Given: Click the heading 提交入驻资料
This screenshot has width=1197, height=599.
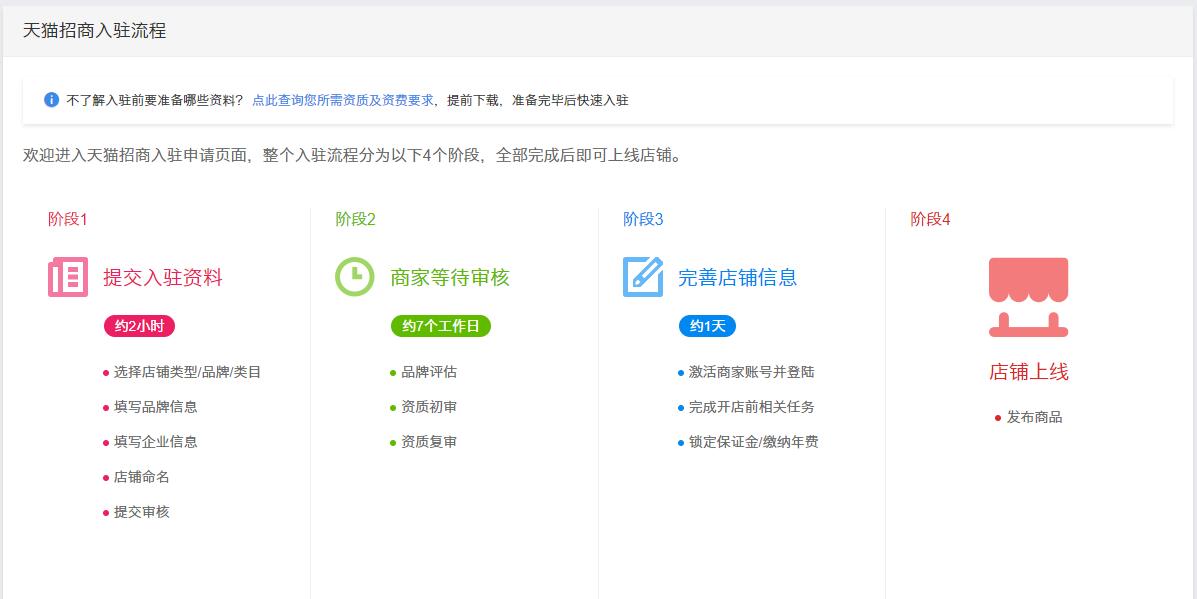Looking at the screenshot, I should click(163, 278).
